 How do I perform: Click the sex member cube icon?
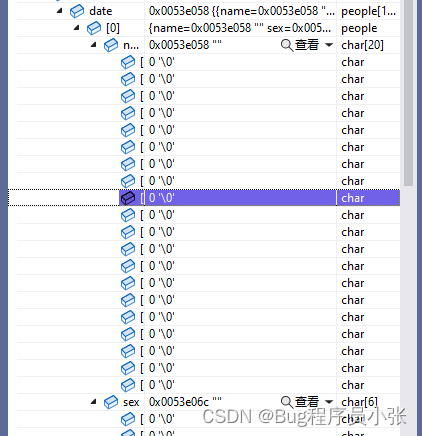click(111, 402)
